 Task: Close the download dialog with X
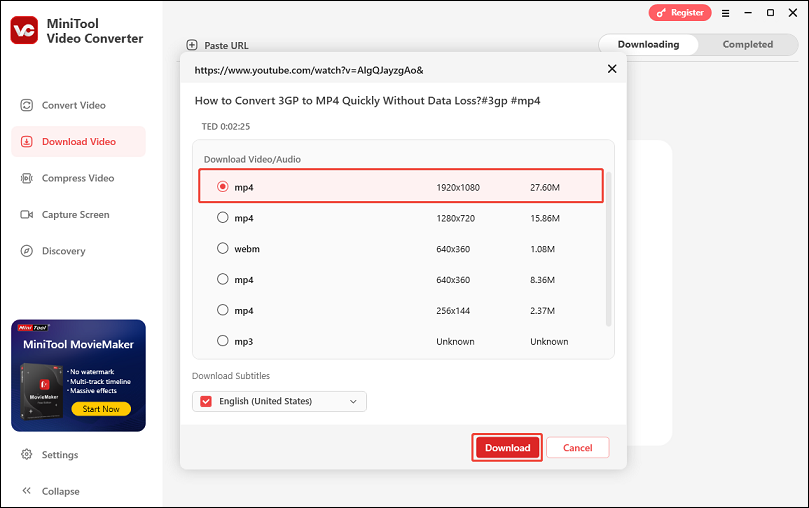[x=612, y=69]
